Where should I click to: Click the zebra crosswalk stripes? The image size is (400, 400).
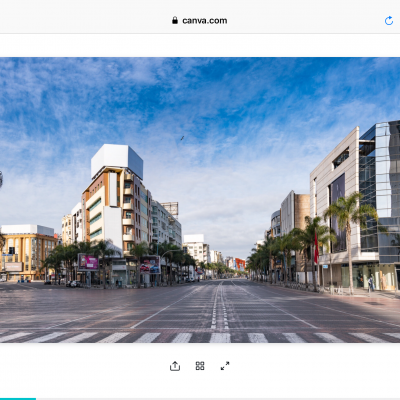click(200, 337)
